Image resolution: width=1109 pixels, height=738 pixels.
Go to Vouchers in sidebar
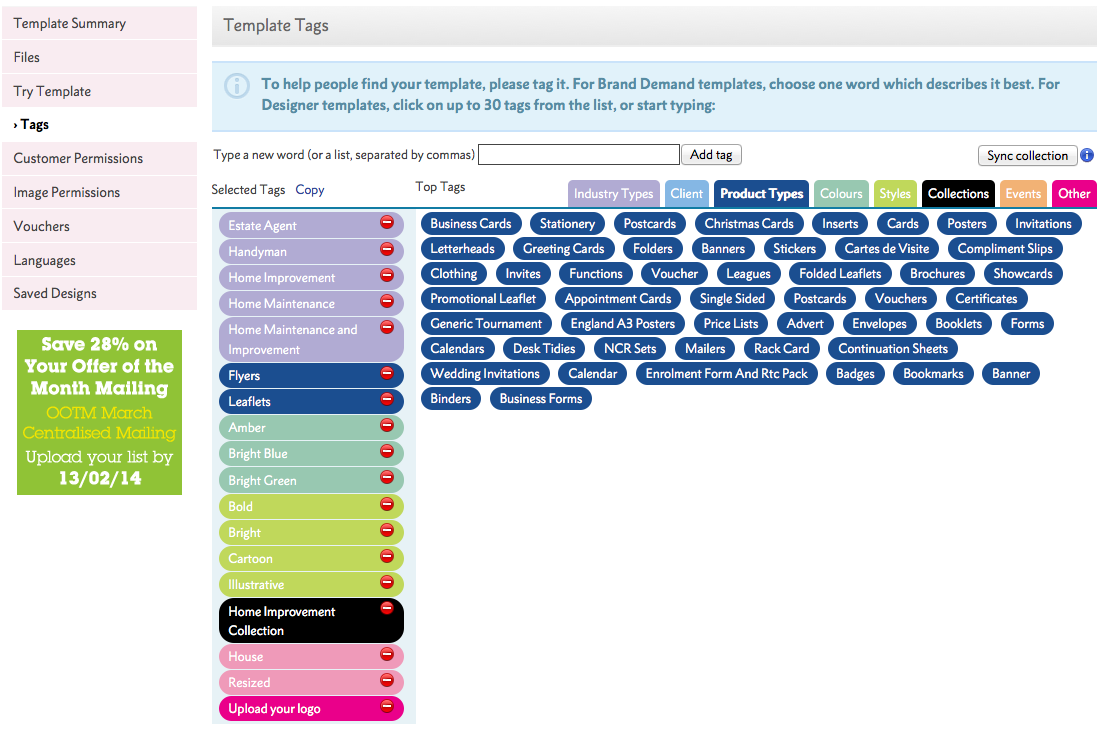tap(100, 226)
